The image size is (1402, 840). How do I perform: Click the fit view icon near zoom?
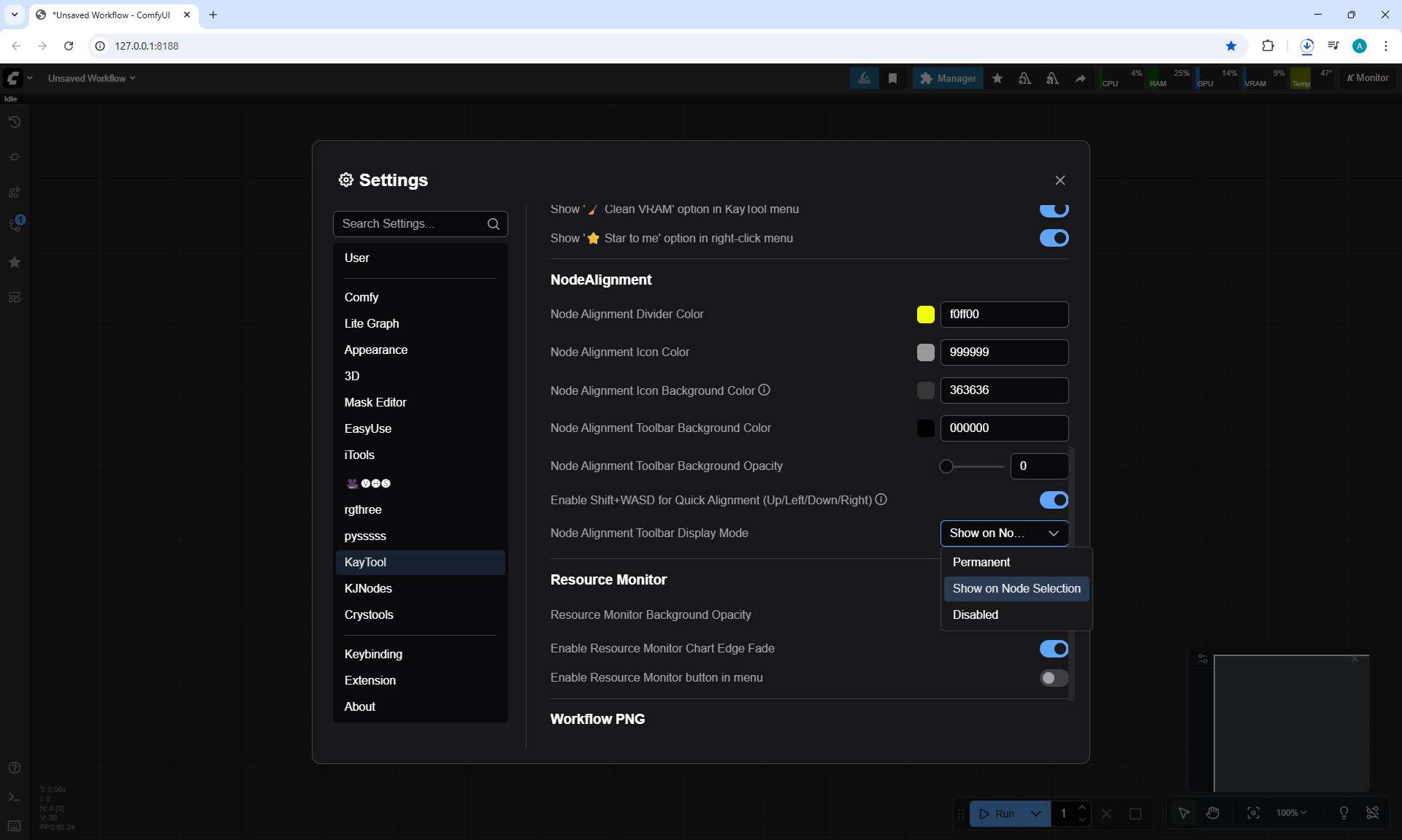click(x=1253, y=813)
